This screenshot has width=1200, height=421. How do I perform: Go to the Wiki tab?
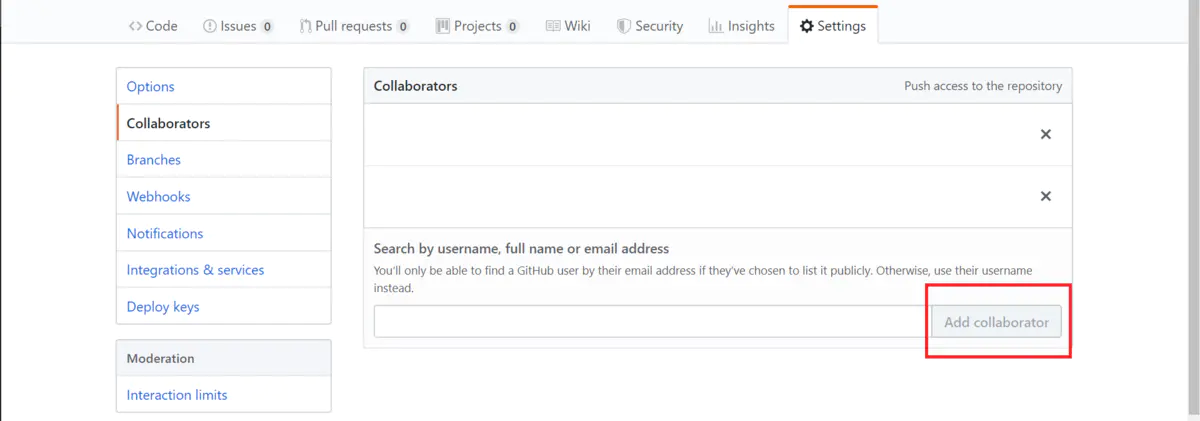click(568, 26)
